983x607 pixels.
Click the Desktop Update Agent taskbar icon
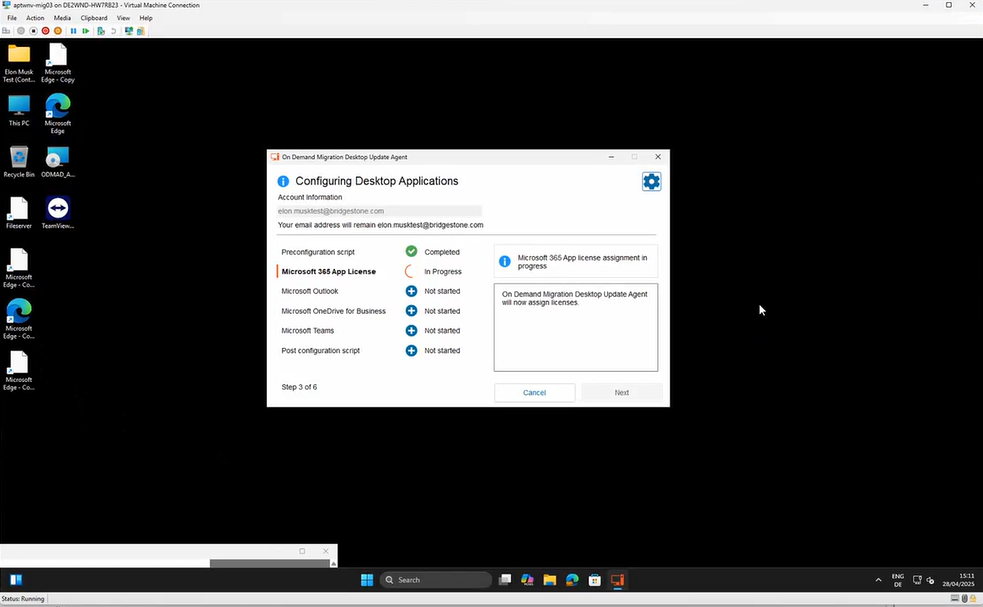click(x=618, y=580)
